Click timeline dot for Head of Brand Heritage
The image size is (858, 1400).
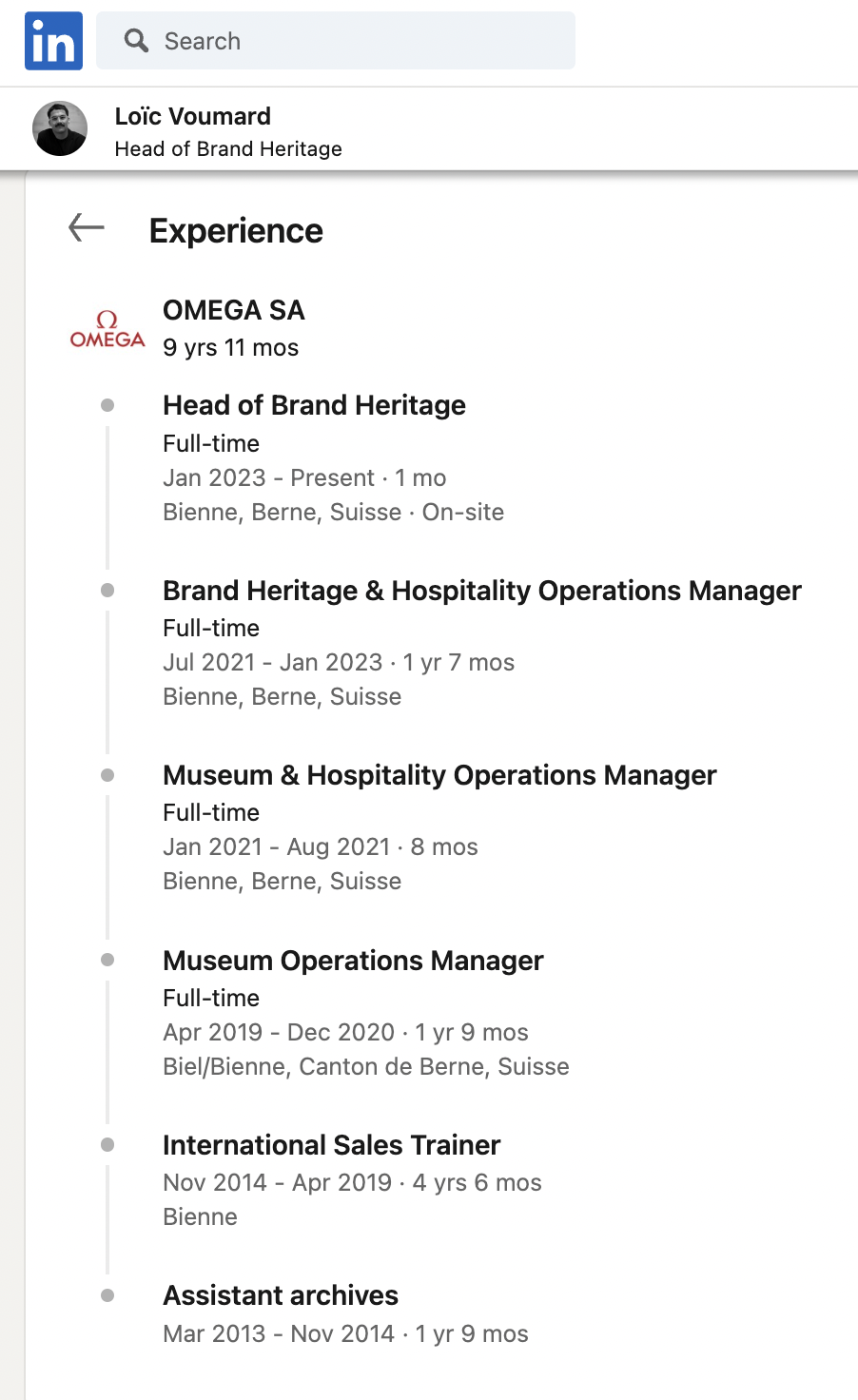(x=107, y=405)
